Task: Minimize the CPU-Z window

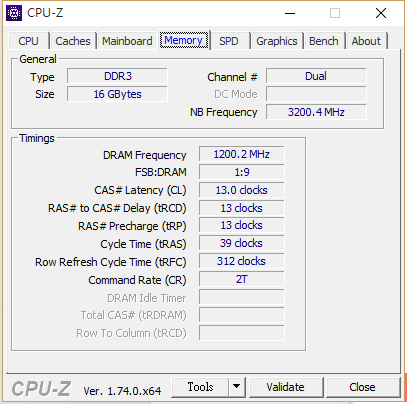Action: pos(290,13)
